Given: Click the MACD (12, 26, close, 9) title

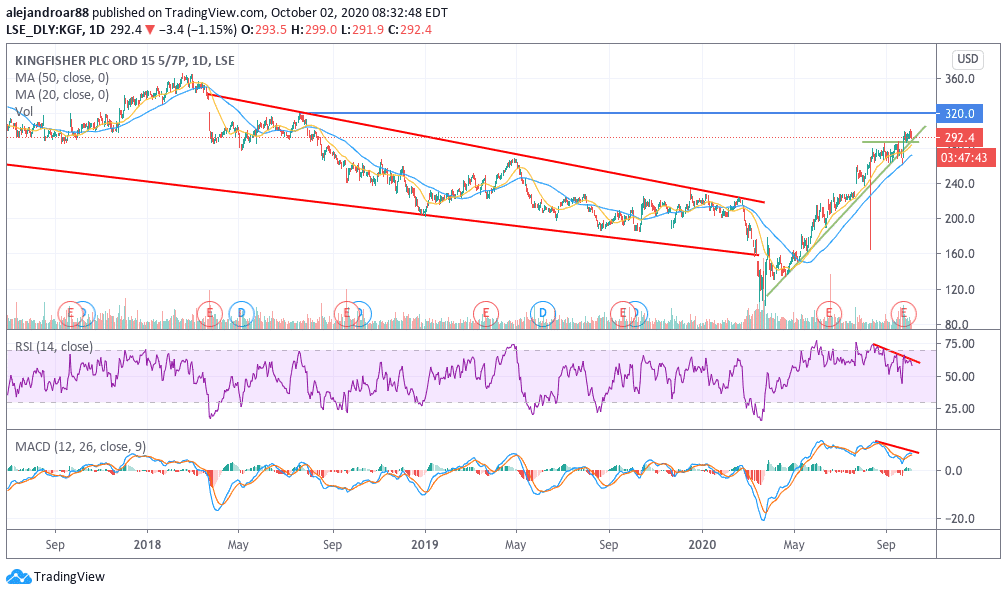Looking at the screenshot, I should pos(80,447).
